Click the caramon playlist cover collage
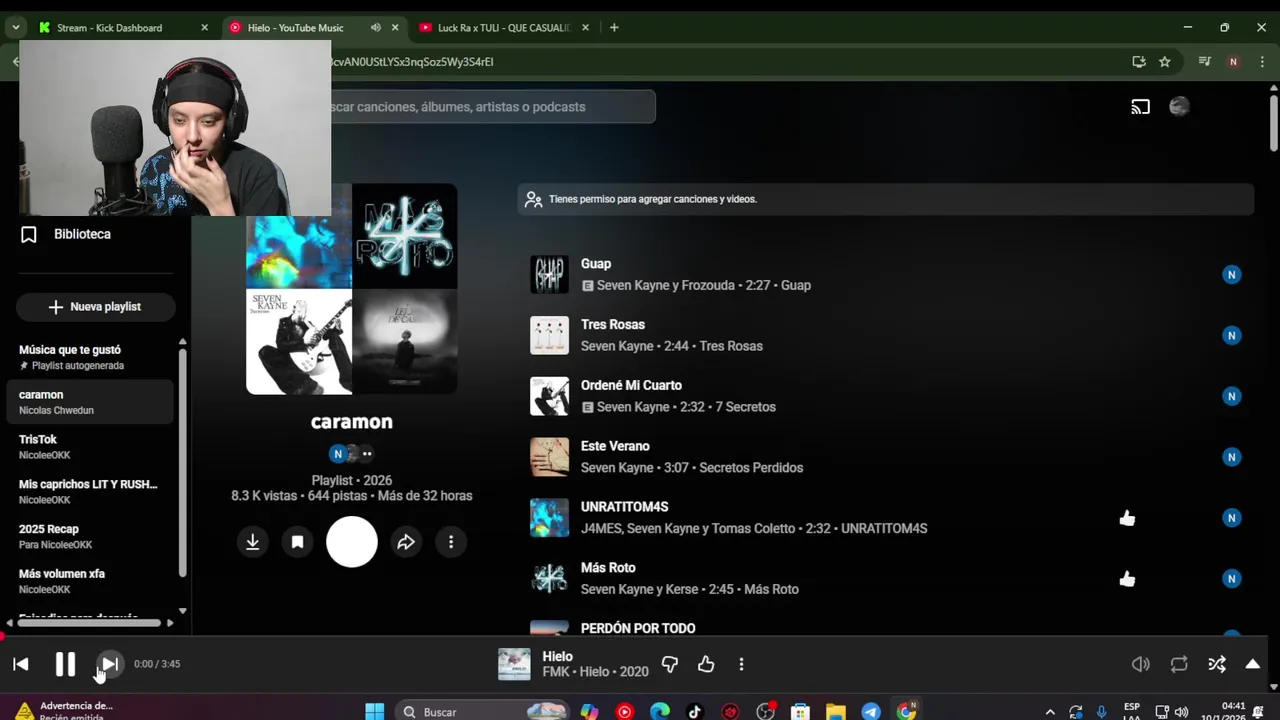 tap(352, 289)
